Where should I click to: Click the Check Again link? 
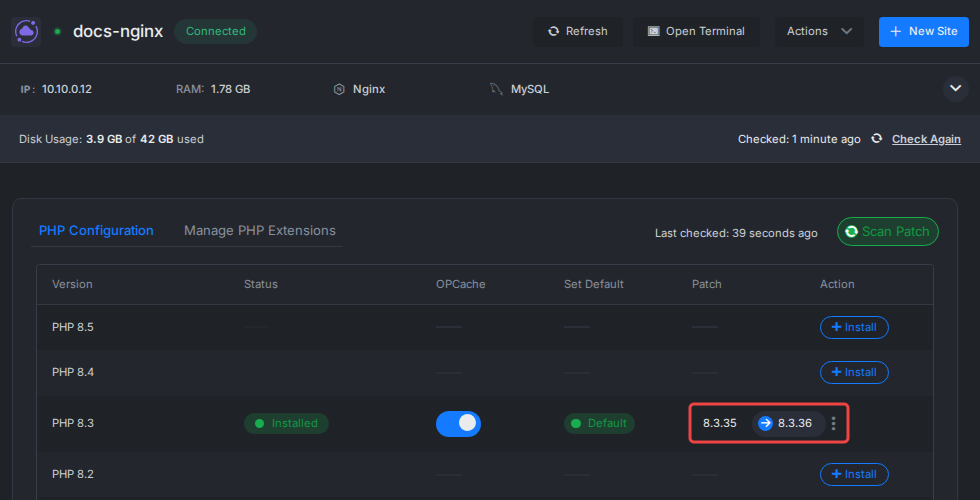coord(926,139)
